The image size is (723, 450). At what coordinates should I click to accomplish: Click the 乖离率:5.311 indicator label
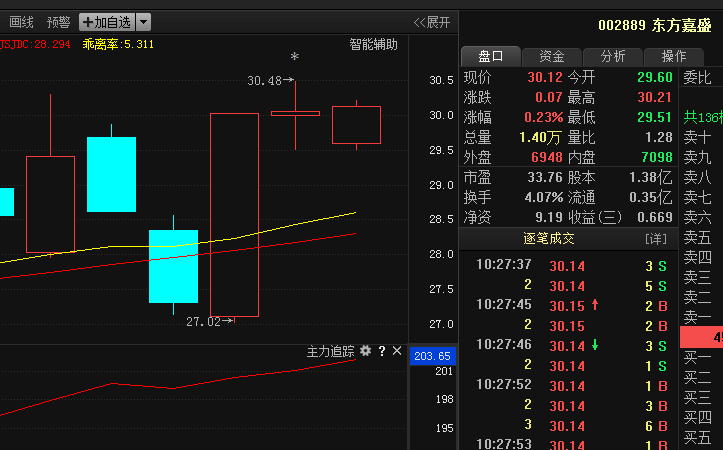[x=118, y=44]
